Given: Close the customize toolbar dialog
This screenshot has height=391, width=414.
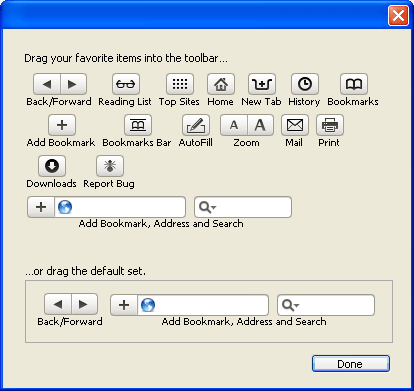Looking at the screenshot, I should tap(398, 15).
